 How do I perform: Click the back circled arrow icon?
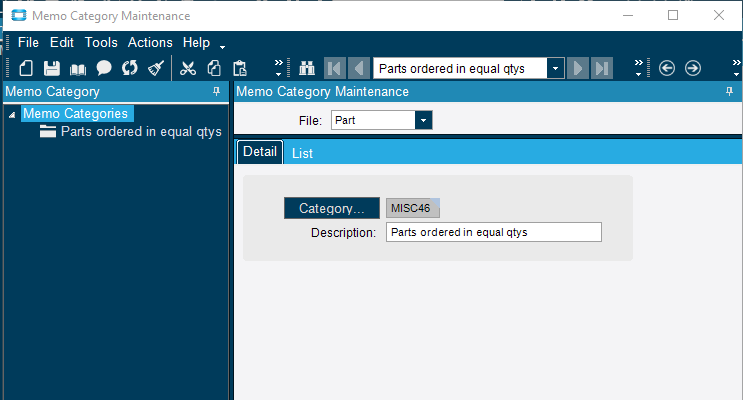[x=667, y=68]
